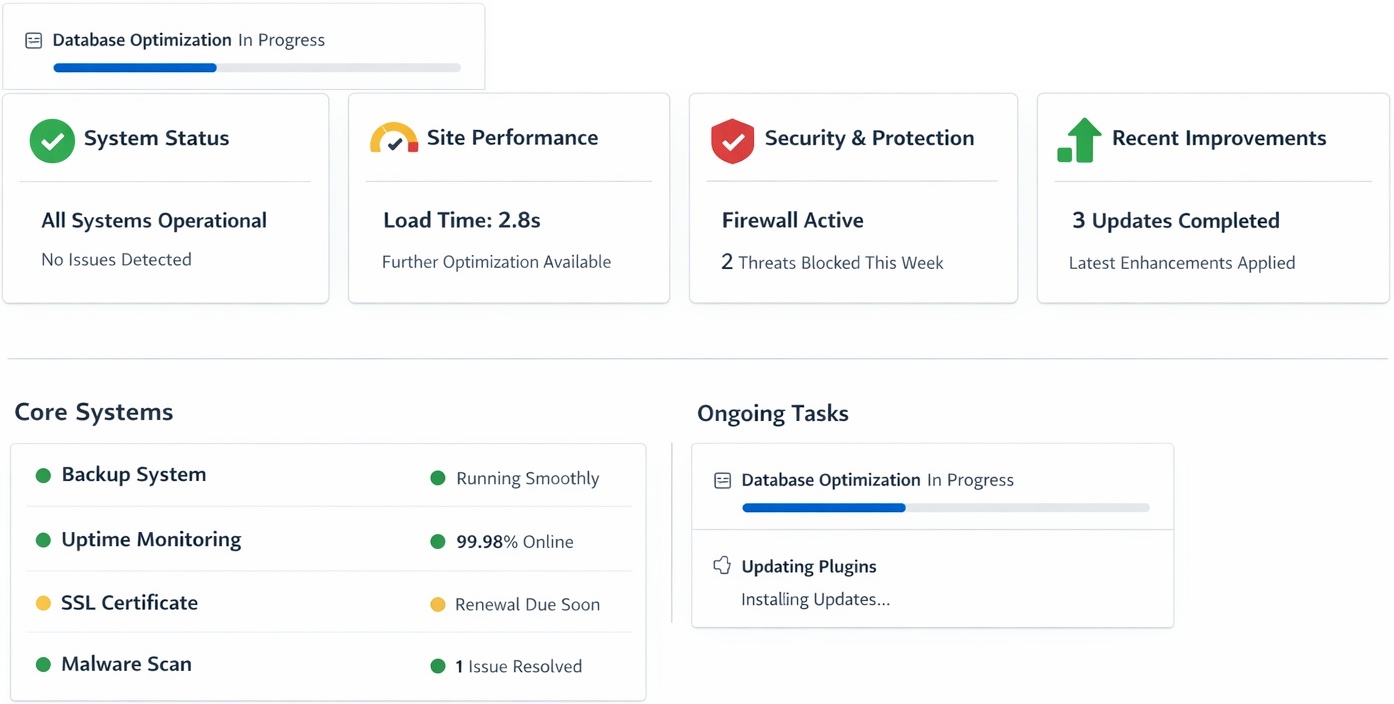Click the green dot beside Backup System
Image resolution: width=1394 pixels, height=704 pixels.
[43, 476]
